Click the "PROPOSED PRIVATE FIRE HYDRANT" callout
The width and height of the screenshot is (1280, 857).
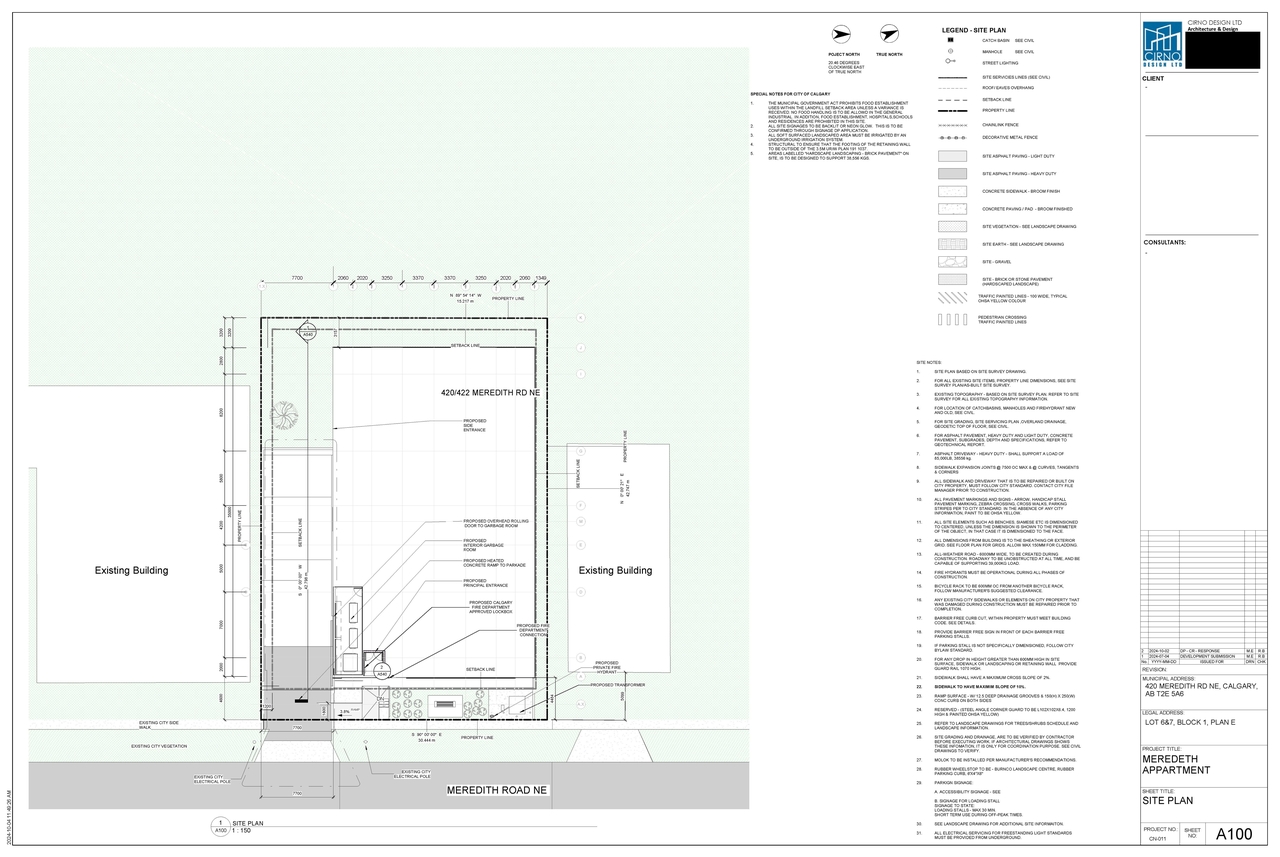tap(607, 667)
